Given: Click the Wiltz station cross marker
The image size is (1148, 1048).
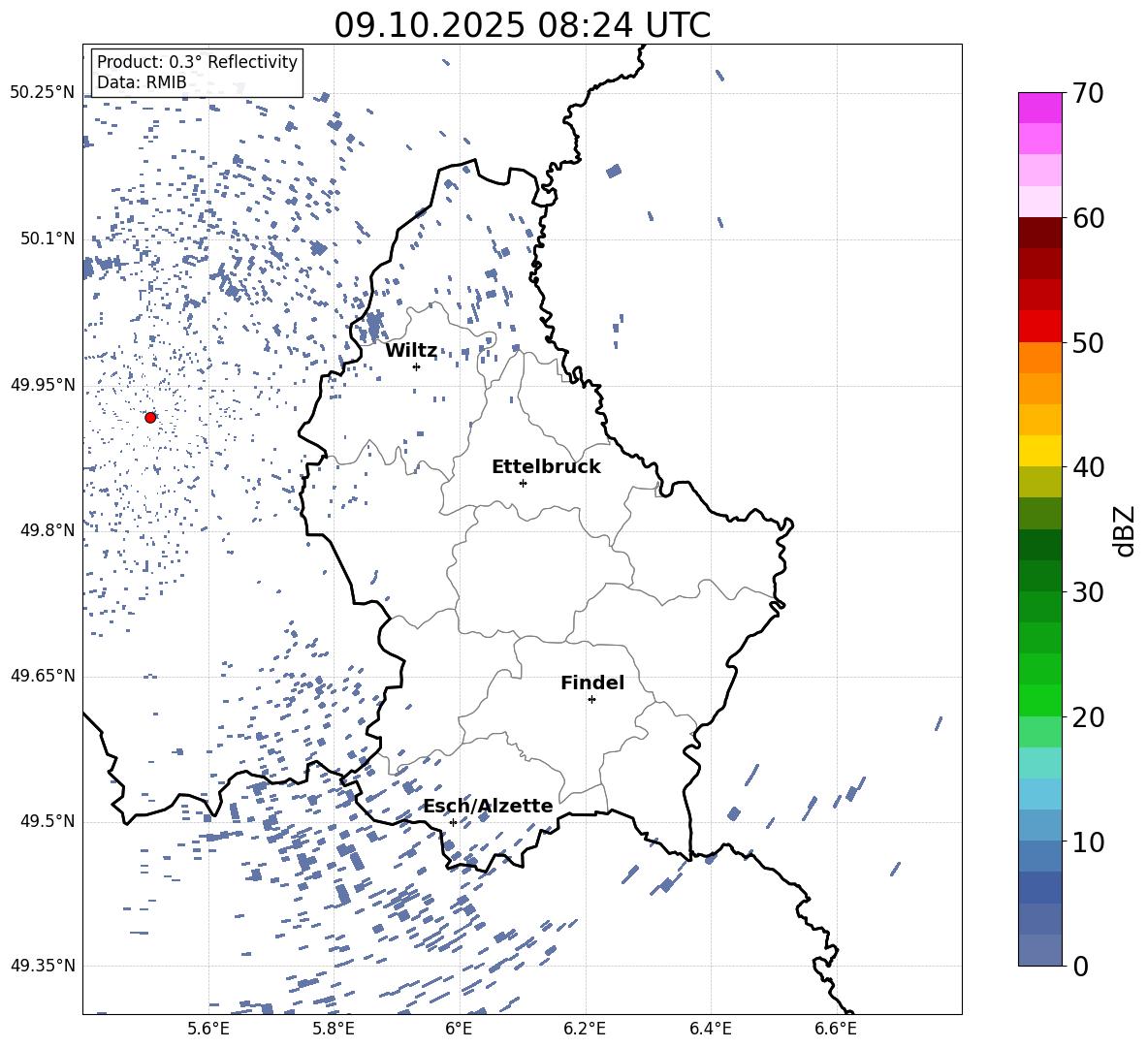Looking at the screenshot, I should click(x=417, y=366).
